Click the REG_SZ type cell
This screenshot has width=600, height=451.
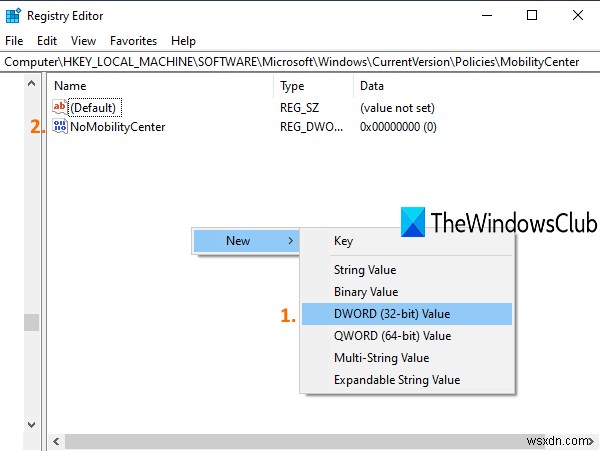point(299,108)
